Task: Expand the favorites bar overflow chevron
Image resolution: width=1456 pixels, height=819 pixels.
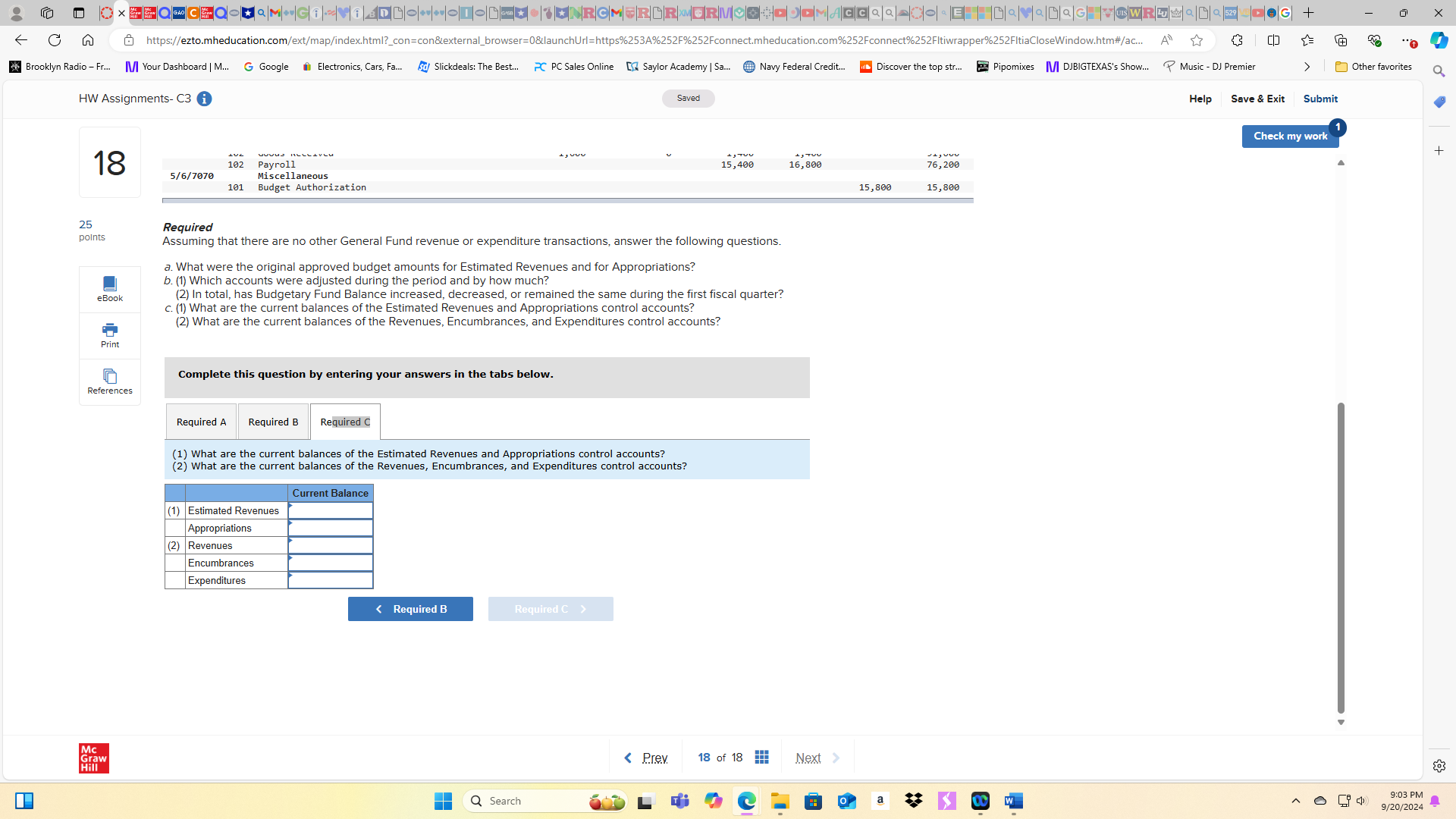Action: [1307, 67]
